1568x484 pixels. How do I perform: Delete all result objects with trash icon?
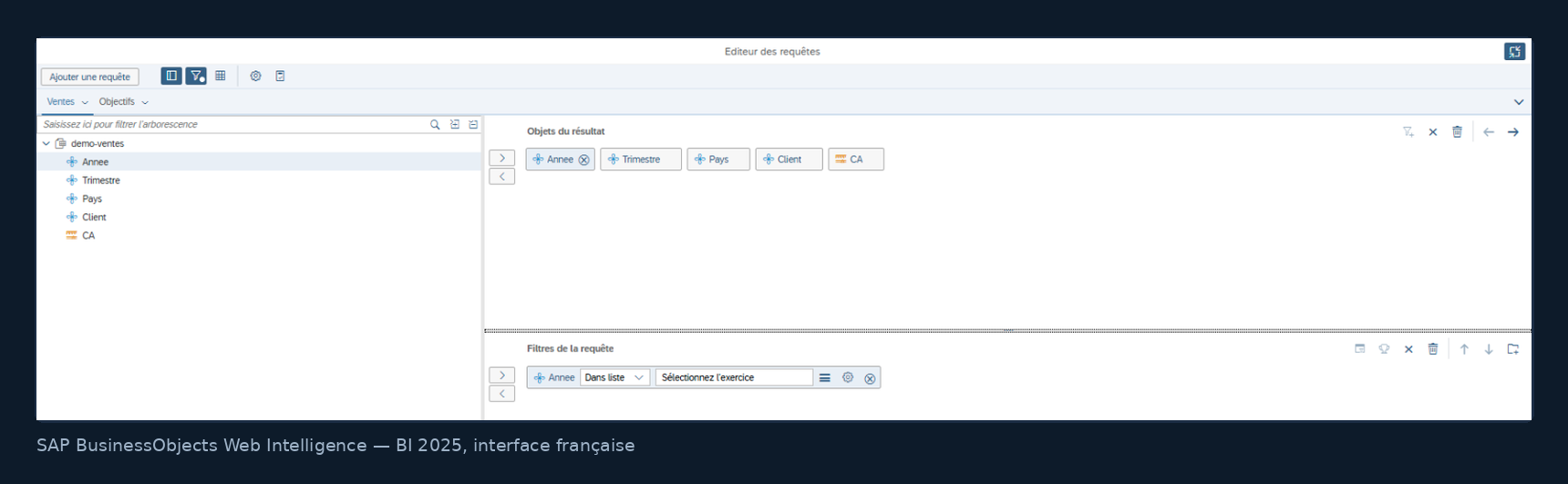click(x=1458, y=132)
